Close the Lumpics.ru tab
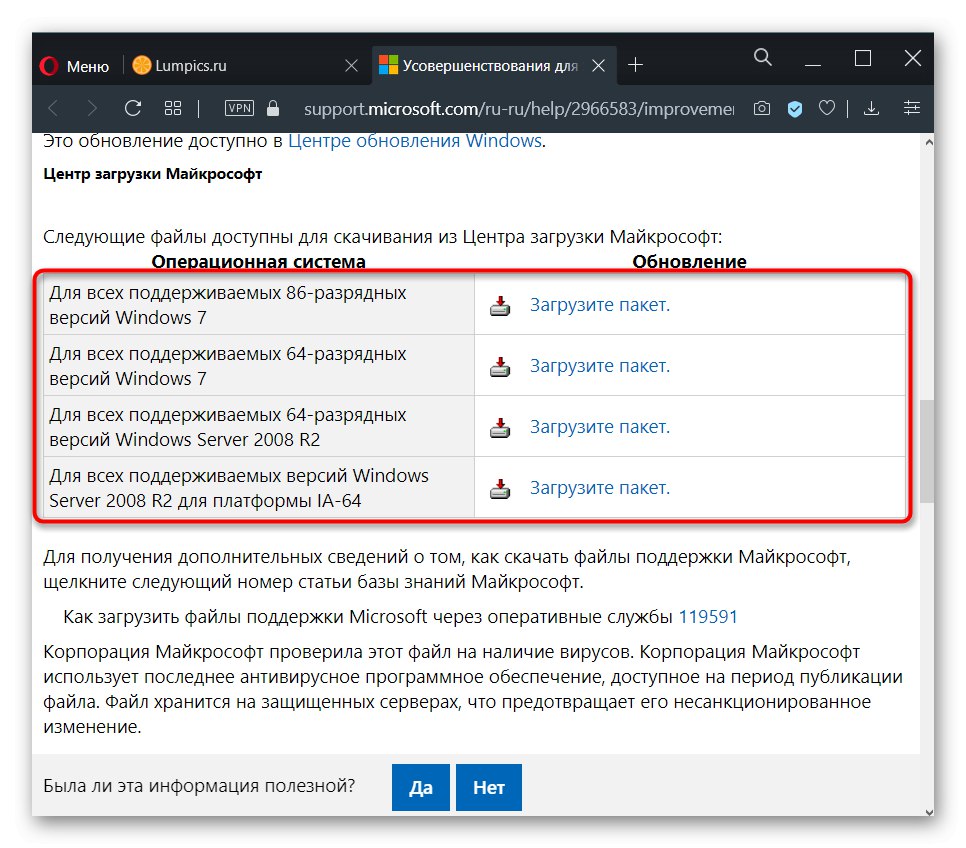966x848 pixels. click(351, 66)
